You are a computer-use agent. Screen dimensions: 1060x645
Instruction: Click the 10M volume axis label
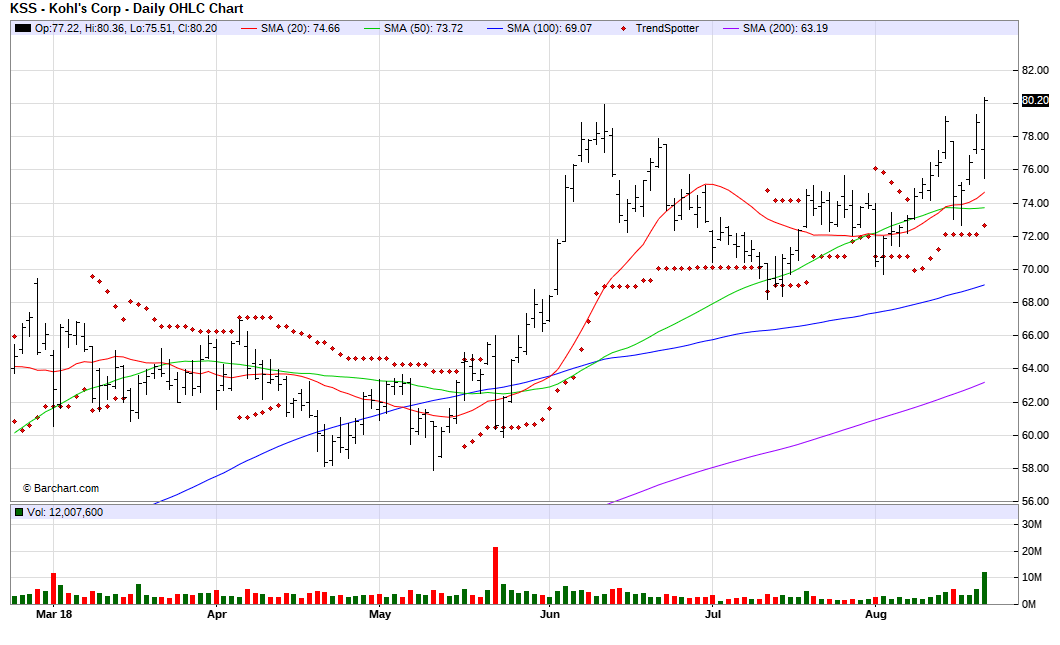[1032, 577]
